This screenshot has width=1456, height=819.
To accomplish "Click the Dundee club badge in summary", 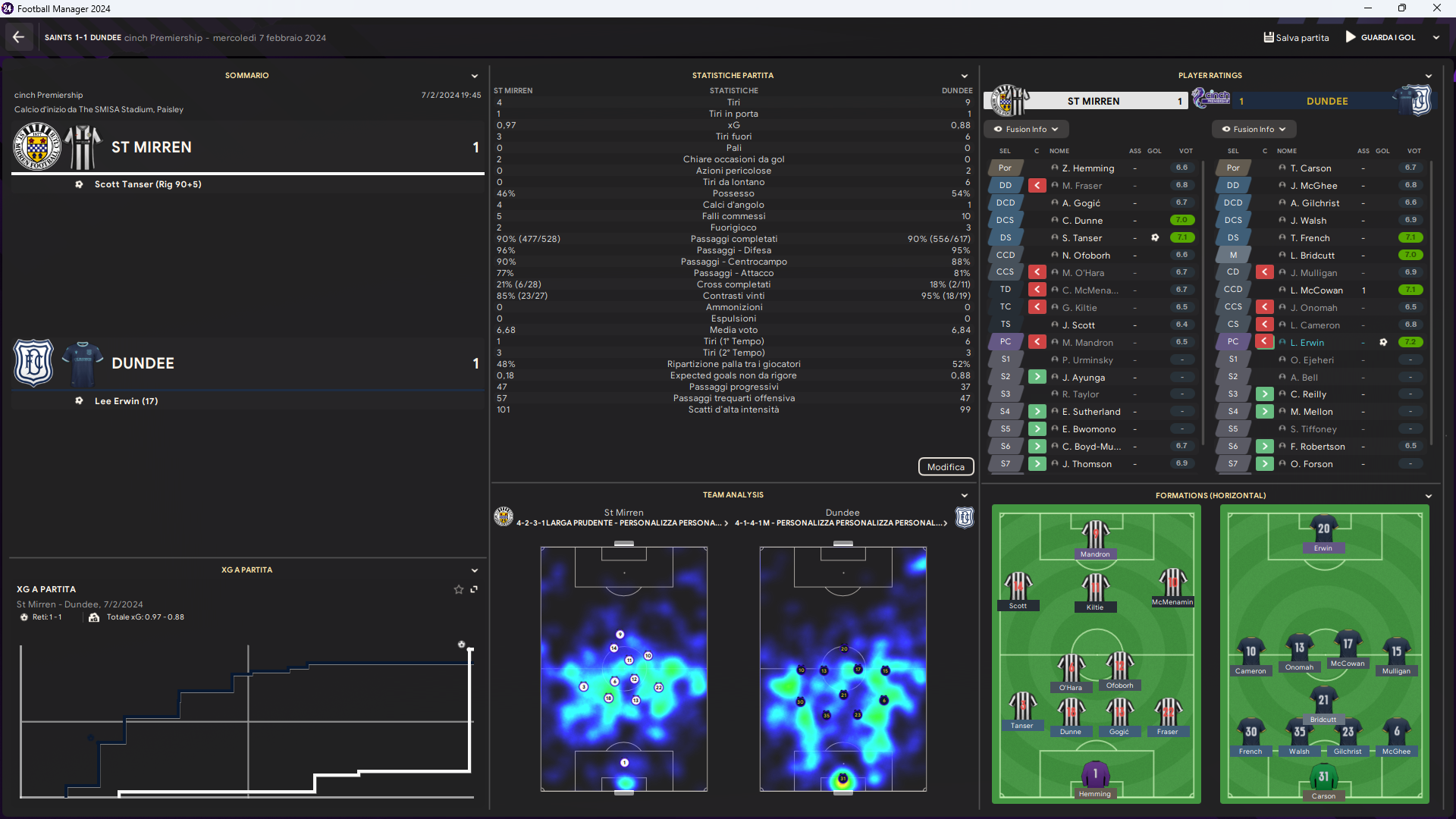I will (x=33, y=363).
